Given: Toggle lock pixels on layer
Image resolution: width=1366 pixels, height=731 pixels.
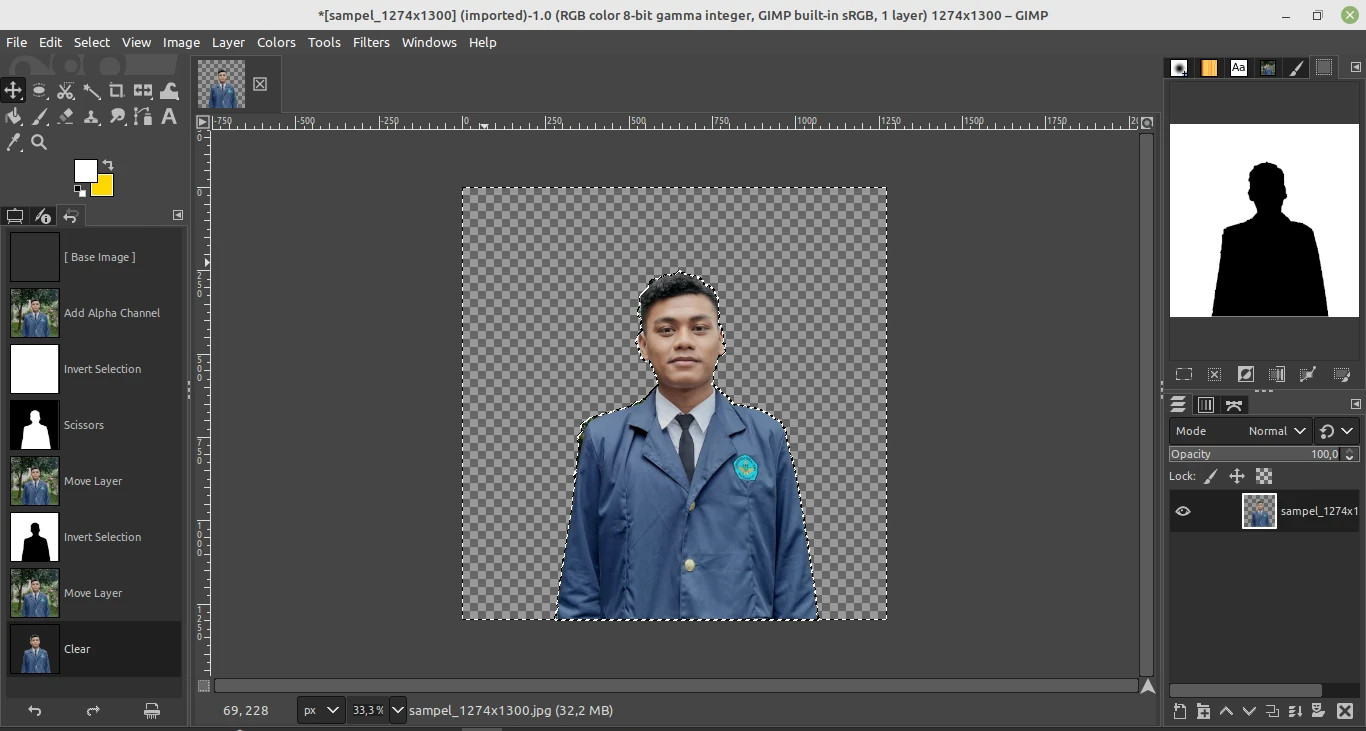Looking at the screenshot, I should [1210, 477].
